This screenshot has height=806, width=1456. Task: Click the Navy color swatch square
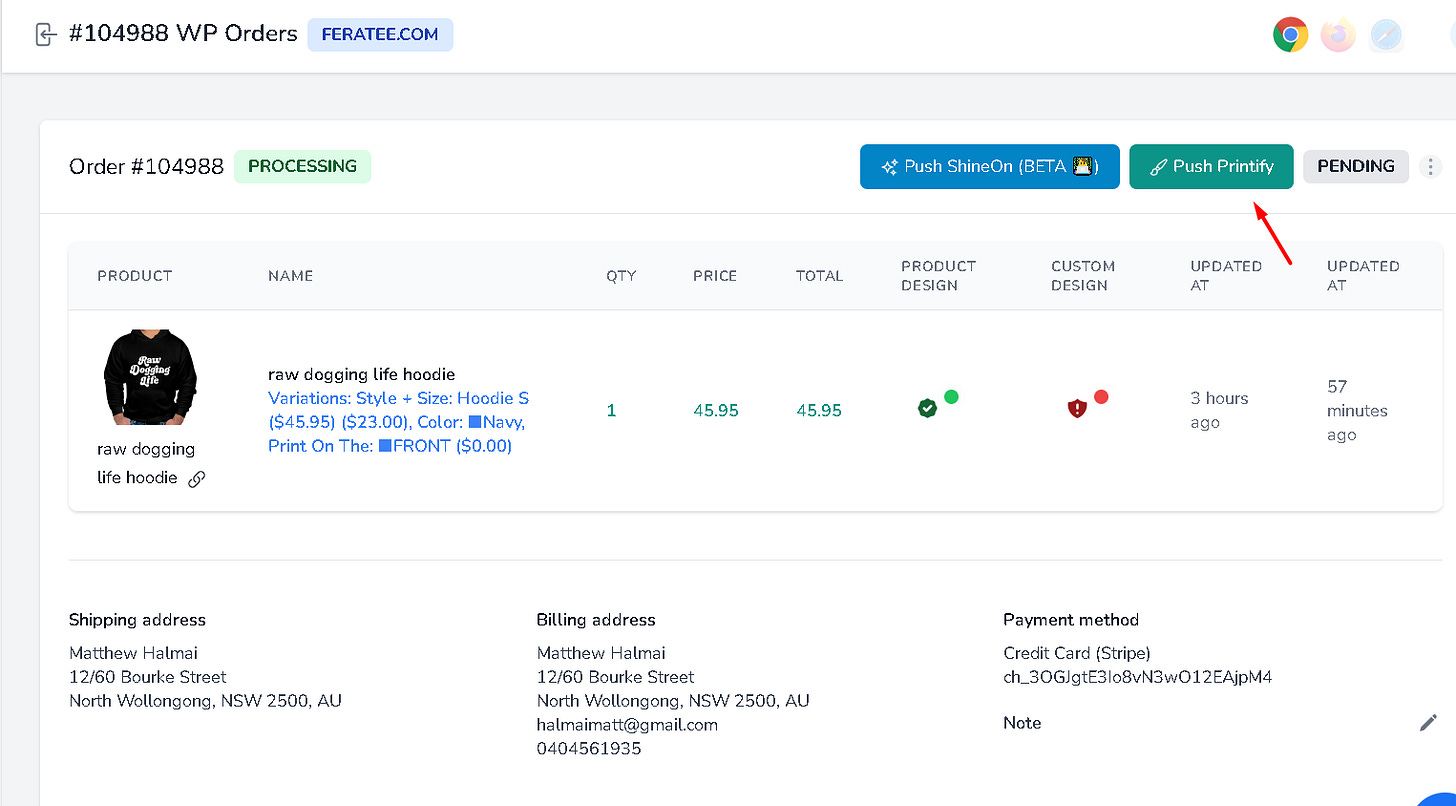click(x=475, y=422)
